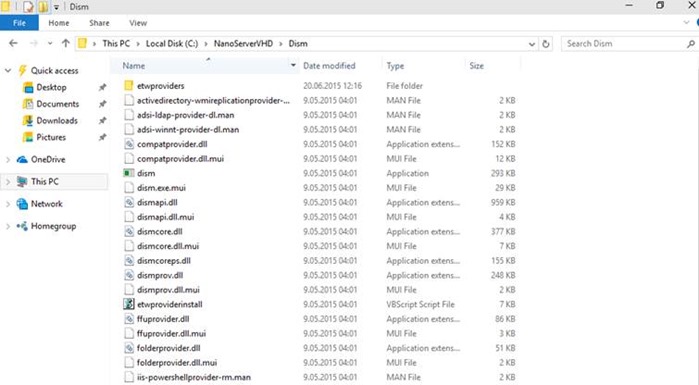Select This PC in the navigation pane
The image size is (699, 385).
(45, 181)
